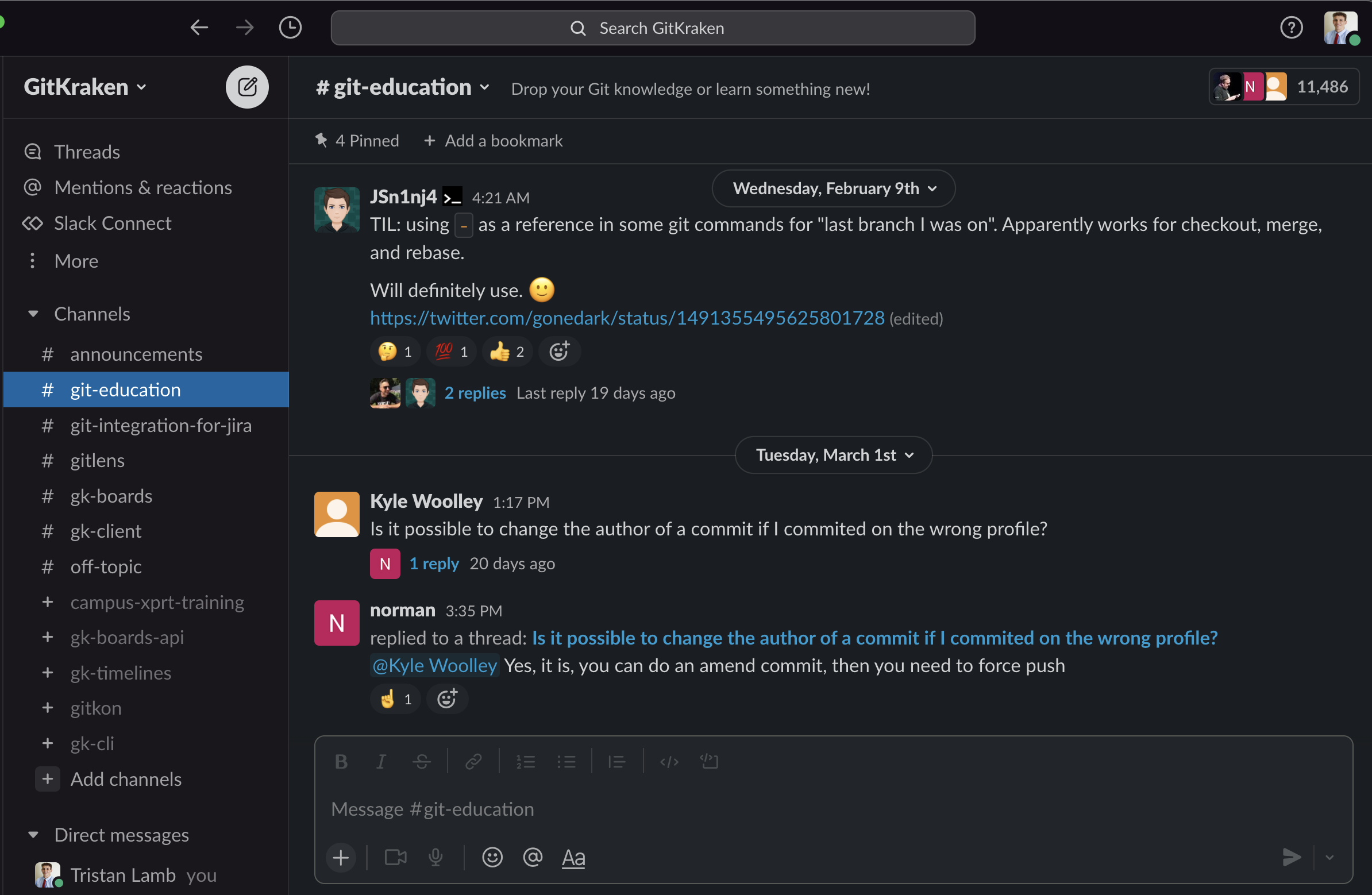Open emoji picker in composer
The image size is (1372, 895).
tap(492, 858)
